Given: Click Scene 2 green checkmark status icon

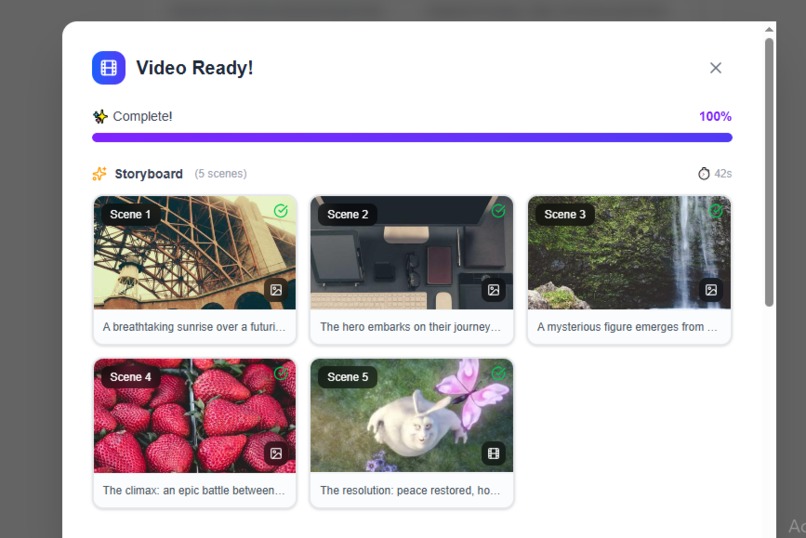Looking at the screenshot, I should pos(498,211).
